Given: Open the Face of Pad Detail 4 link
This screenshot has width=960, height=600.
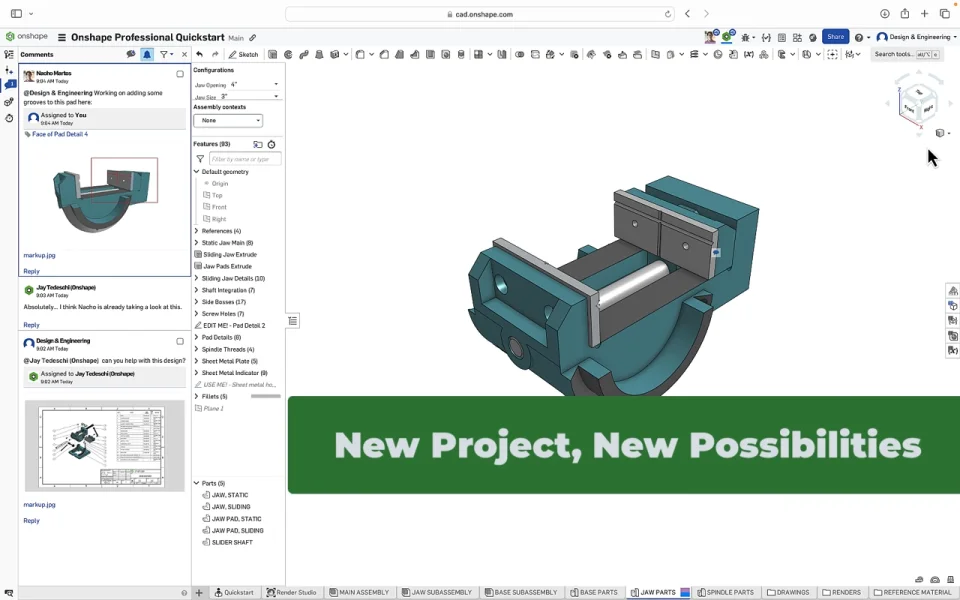Looking at the screenshot, I should point(60,134).
